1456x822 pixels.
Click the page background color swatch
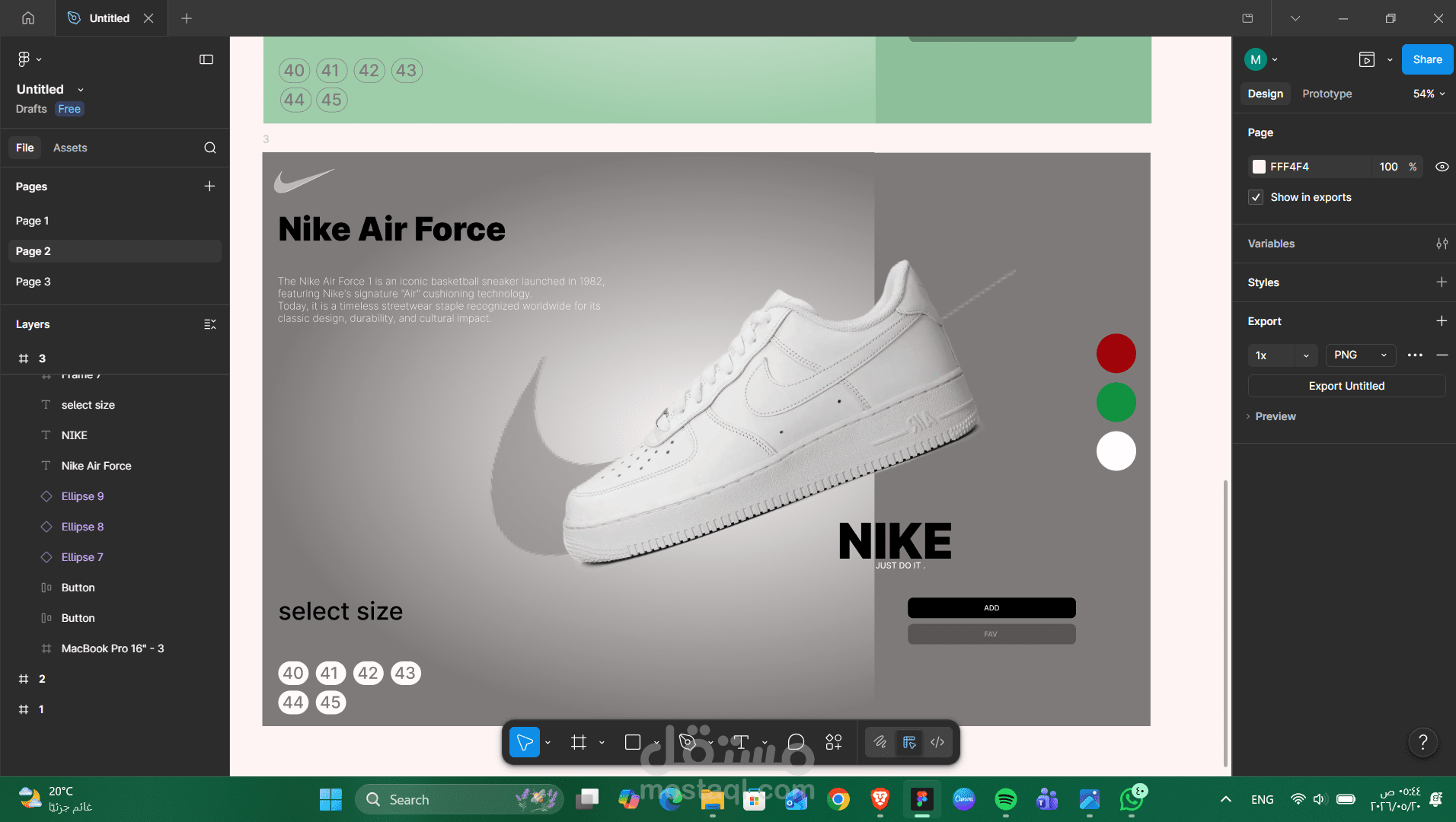pyautogui.click(x=1259, y=167)
